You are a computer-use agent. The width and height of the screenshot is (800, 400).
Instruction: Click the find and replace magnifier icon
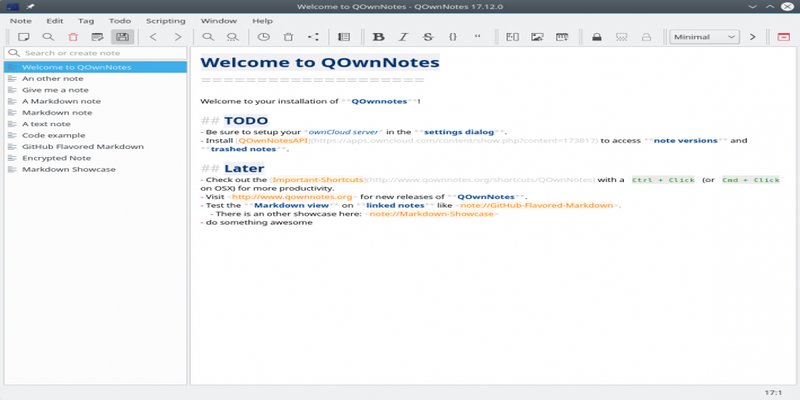[233, 37]
